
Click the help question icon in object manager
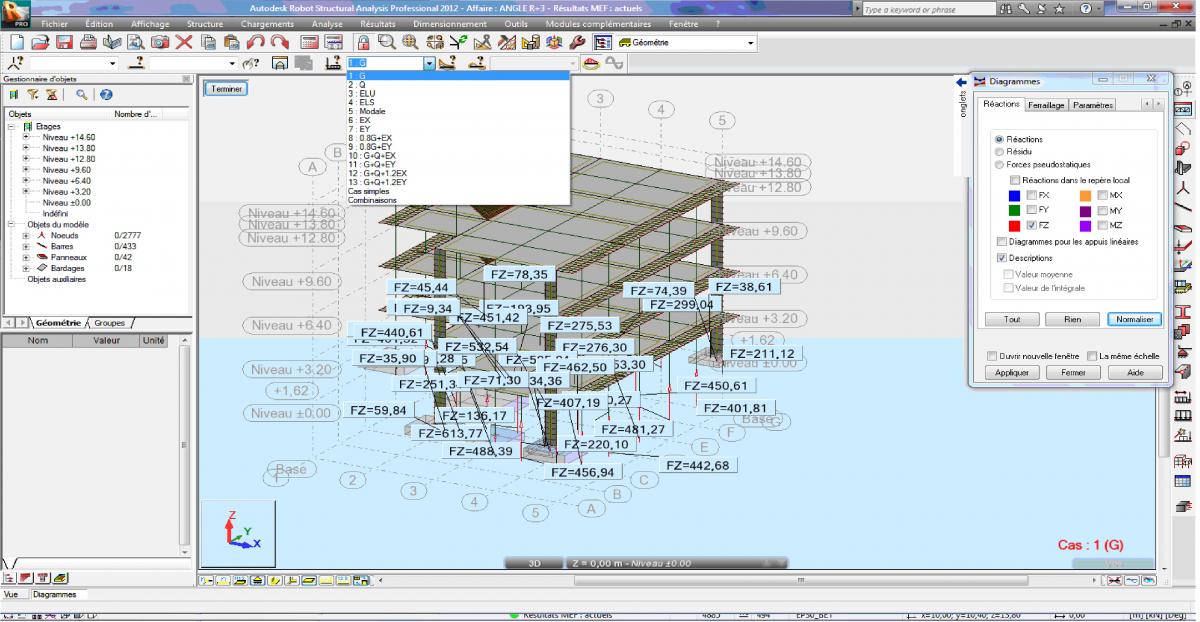(105, 94)
